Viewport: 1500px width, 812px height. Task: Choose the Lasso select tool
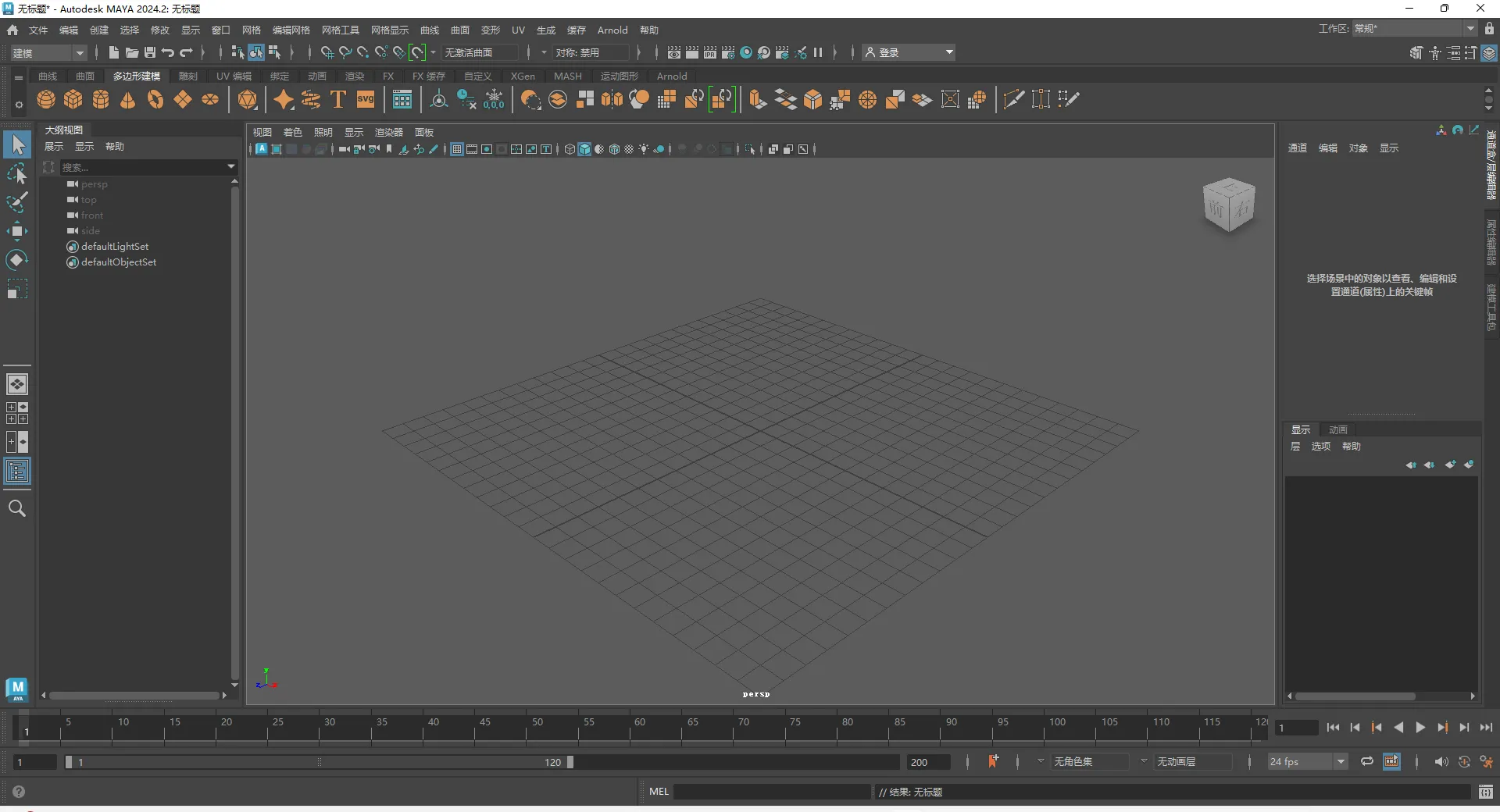[17, 174]
